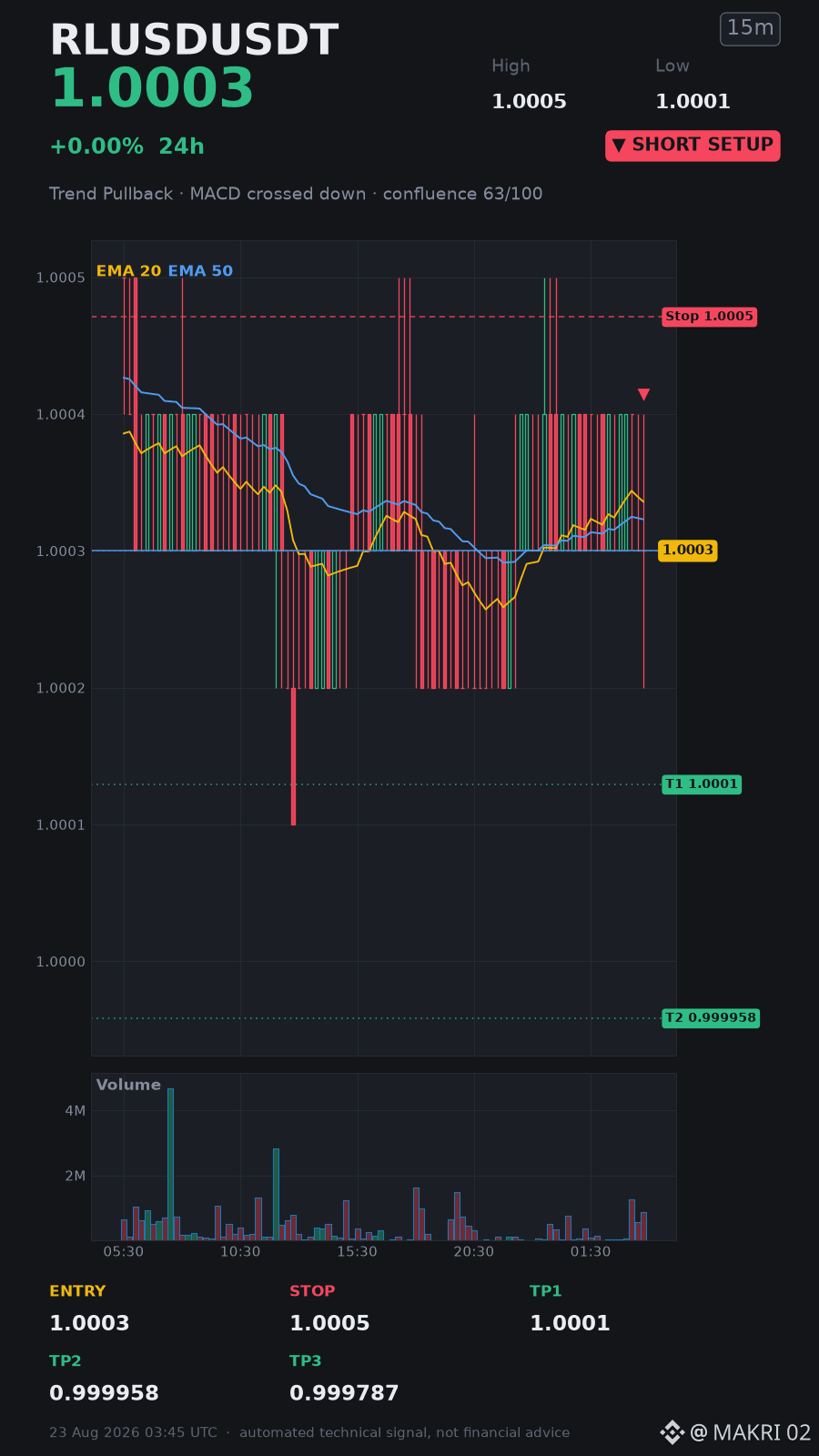Click the High value 1.0005

coord(529,102)
